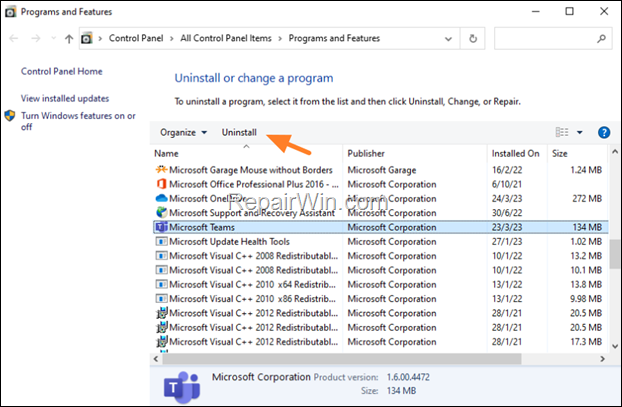Click the Visual C++ 2010 x86 icon
Screen dimensions: 622x407
click(x=161, y=299)
